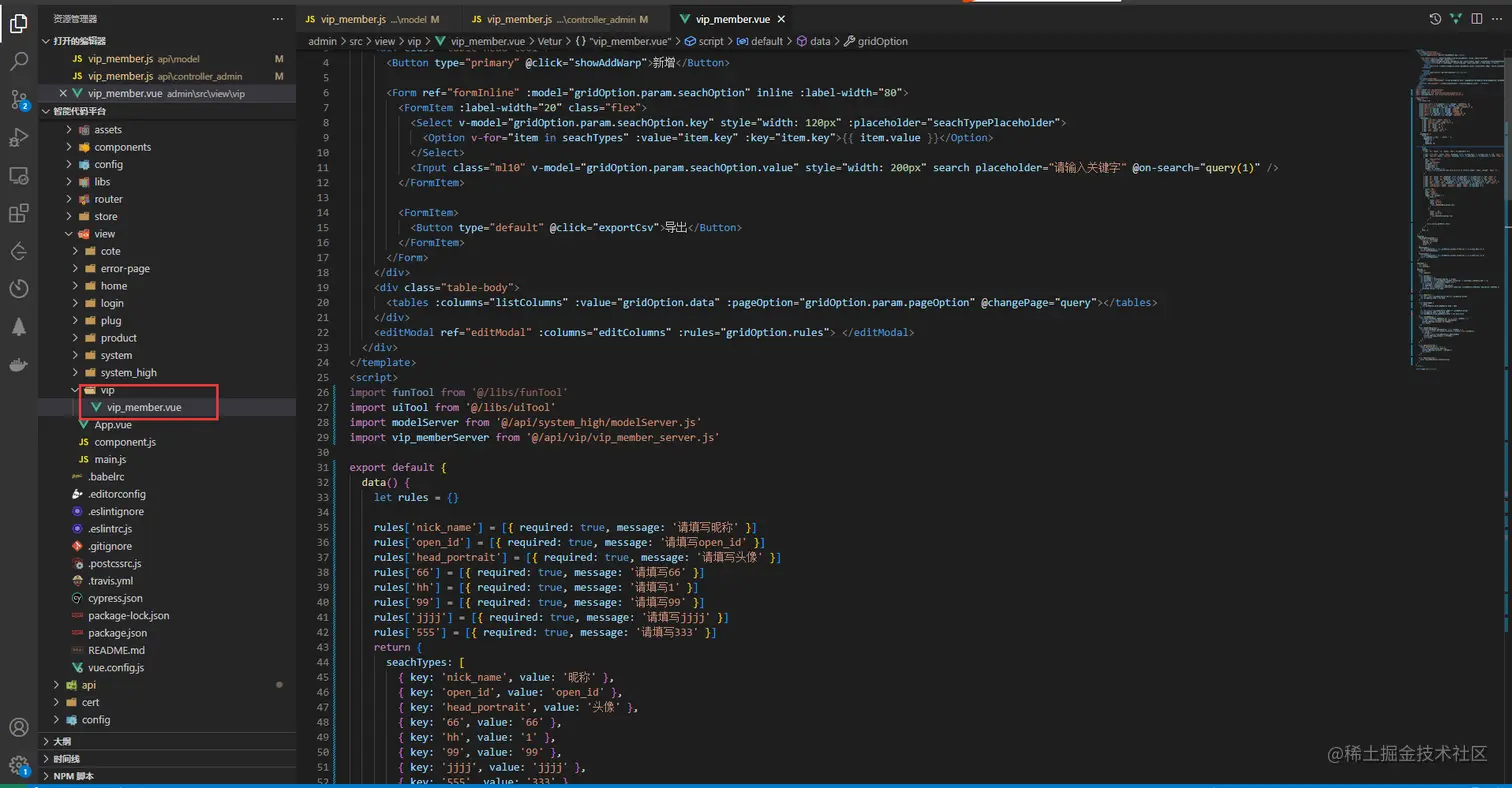Image resolution: width=1512 pixels, height=788 pixels.
Task: Collapse the 打开的编辑器 section
Action: [x=166, y=41]
